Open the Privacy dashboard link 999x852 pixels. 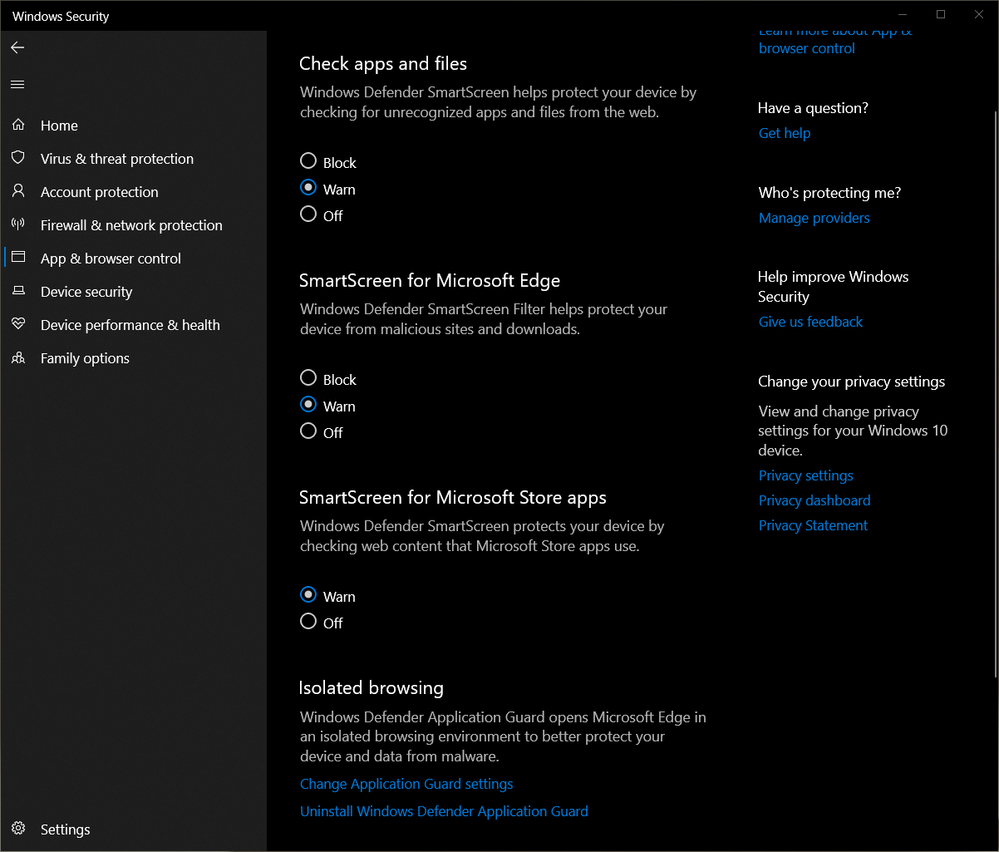[x=814, y=500]
